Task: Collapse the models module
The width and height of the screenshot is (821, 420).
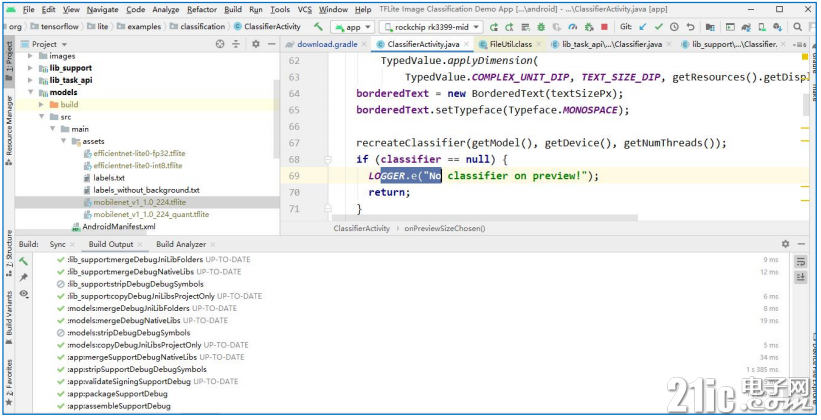Action: tap(30, 92)
